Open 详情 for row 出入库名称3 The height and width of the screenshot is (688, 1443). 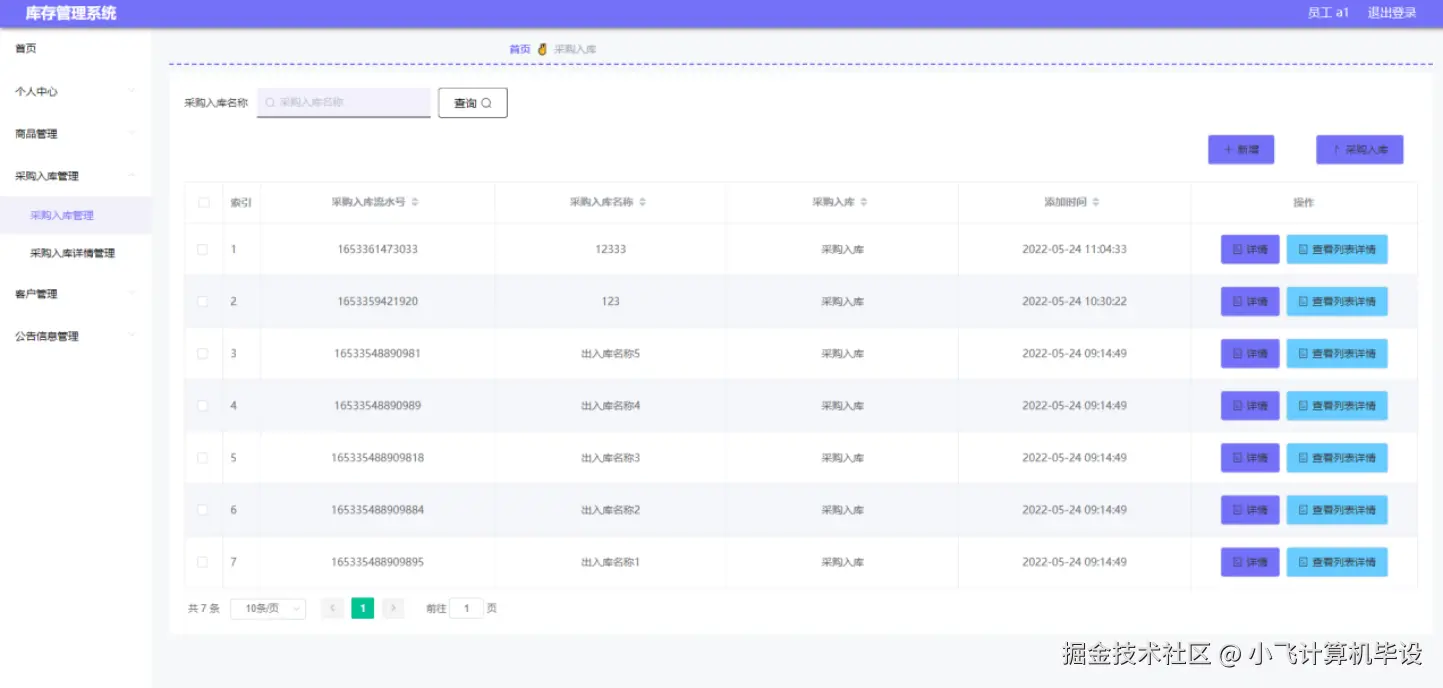coord(1250,457)
